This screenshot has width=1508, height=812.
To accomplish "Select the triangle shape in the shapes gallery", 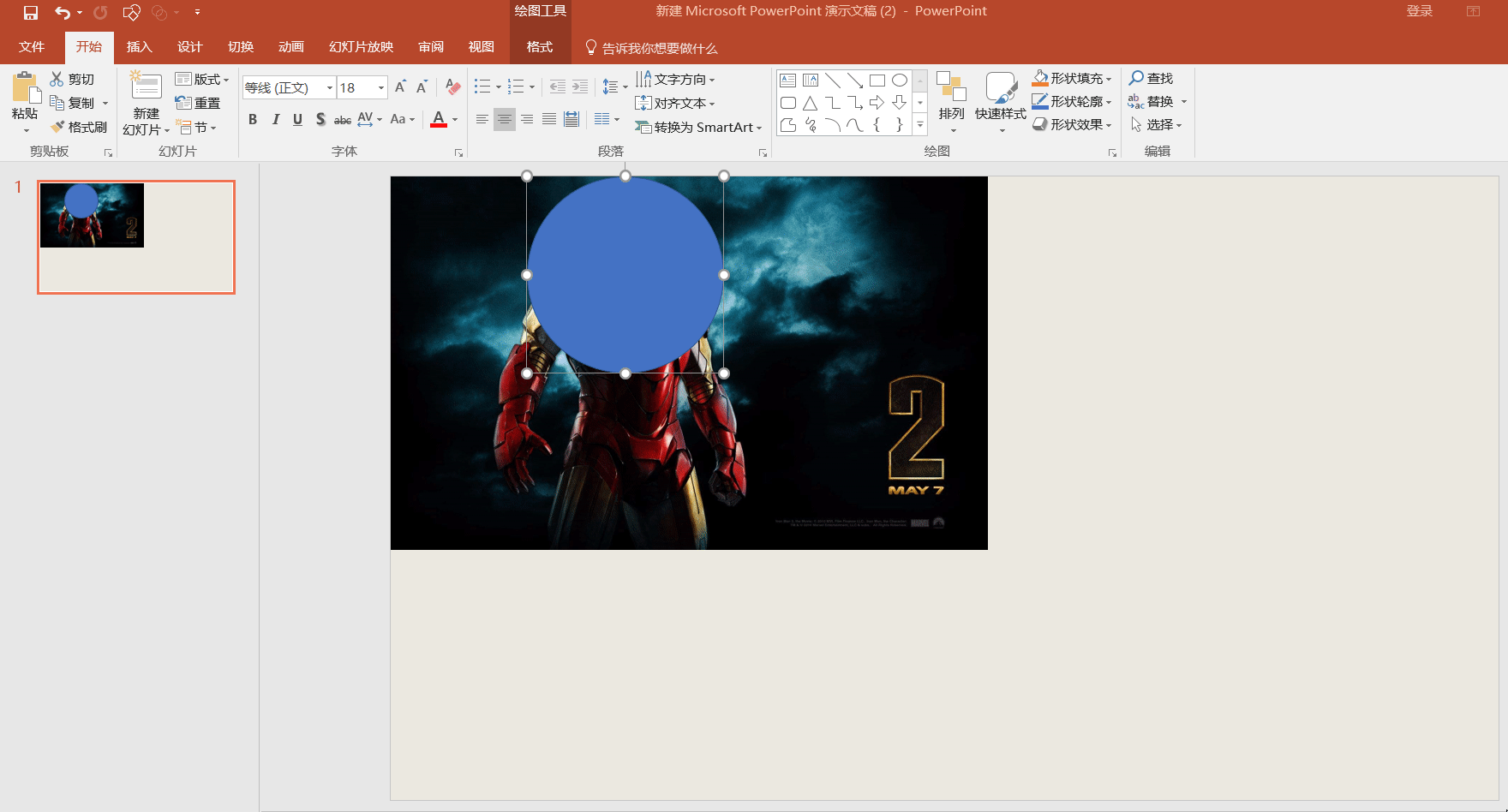I will pyautogui.click(x=810, y=103).
